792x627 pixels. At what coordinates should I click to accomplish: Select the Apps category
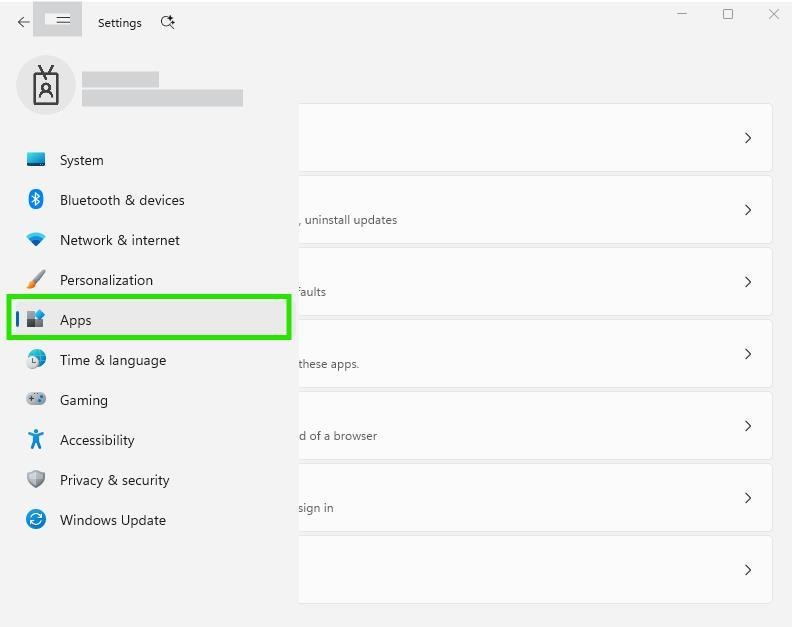click(x=148, y=319)
